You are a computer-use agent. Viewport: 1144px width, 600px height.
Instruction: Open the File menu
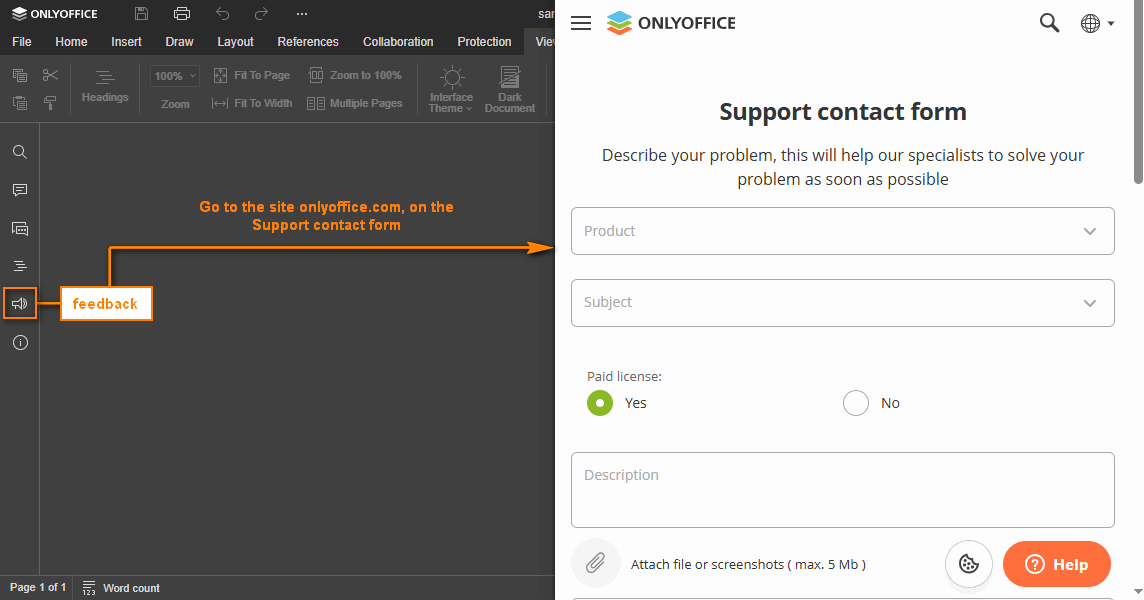22,42
